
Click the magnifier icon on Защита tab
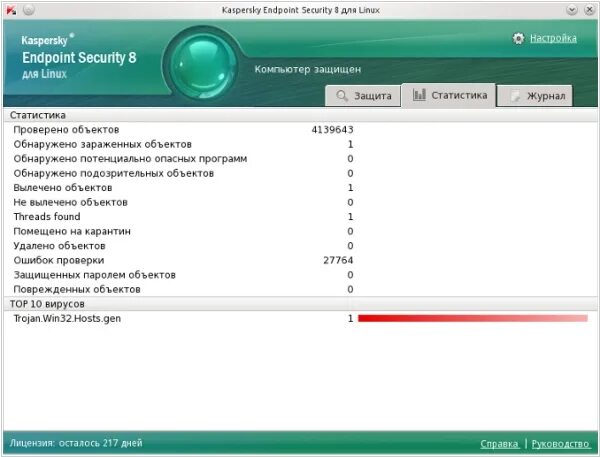click(341, 95)
